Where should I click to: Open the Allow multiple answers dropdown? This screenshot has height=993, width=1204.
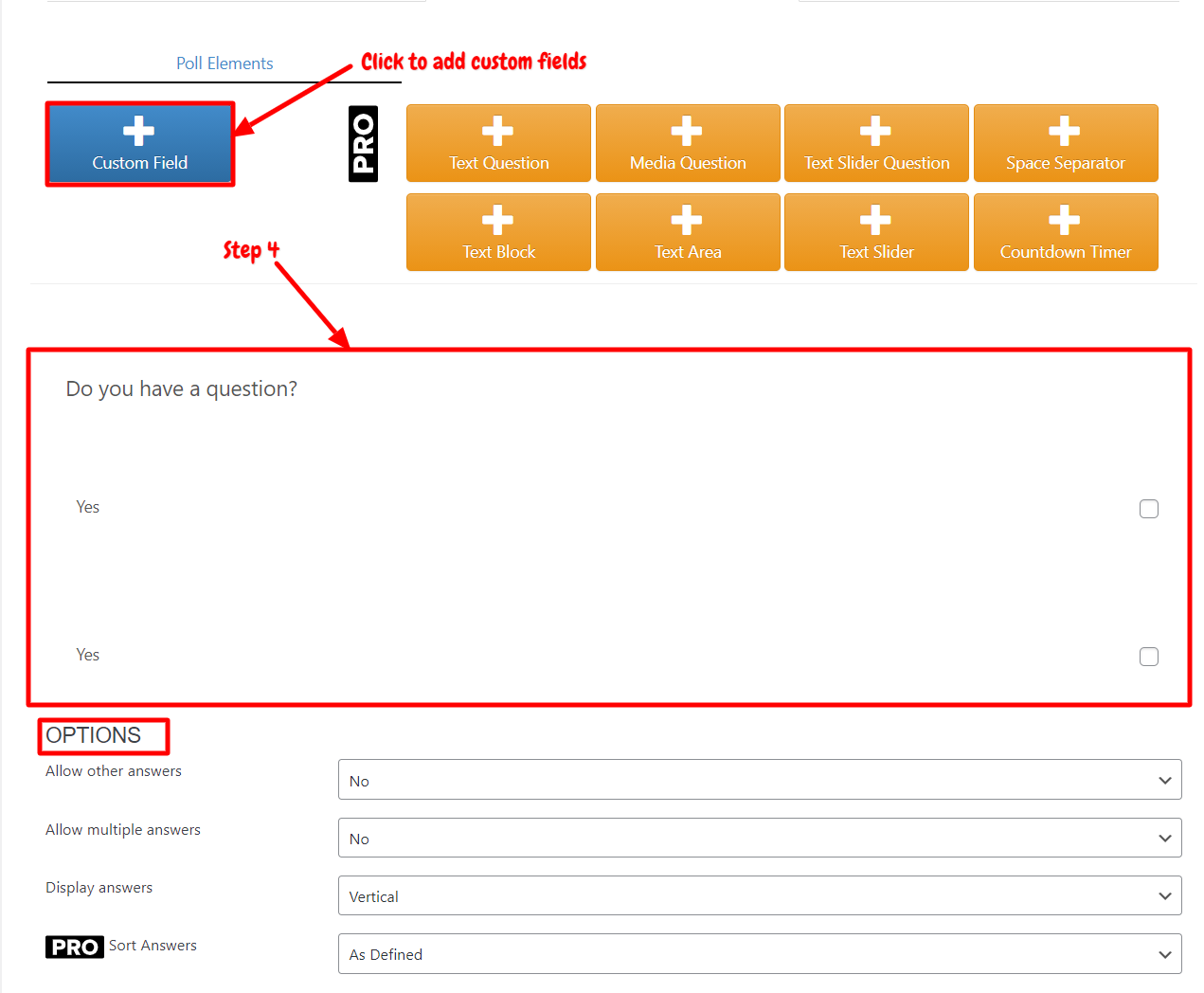click(x=760, y=838)
